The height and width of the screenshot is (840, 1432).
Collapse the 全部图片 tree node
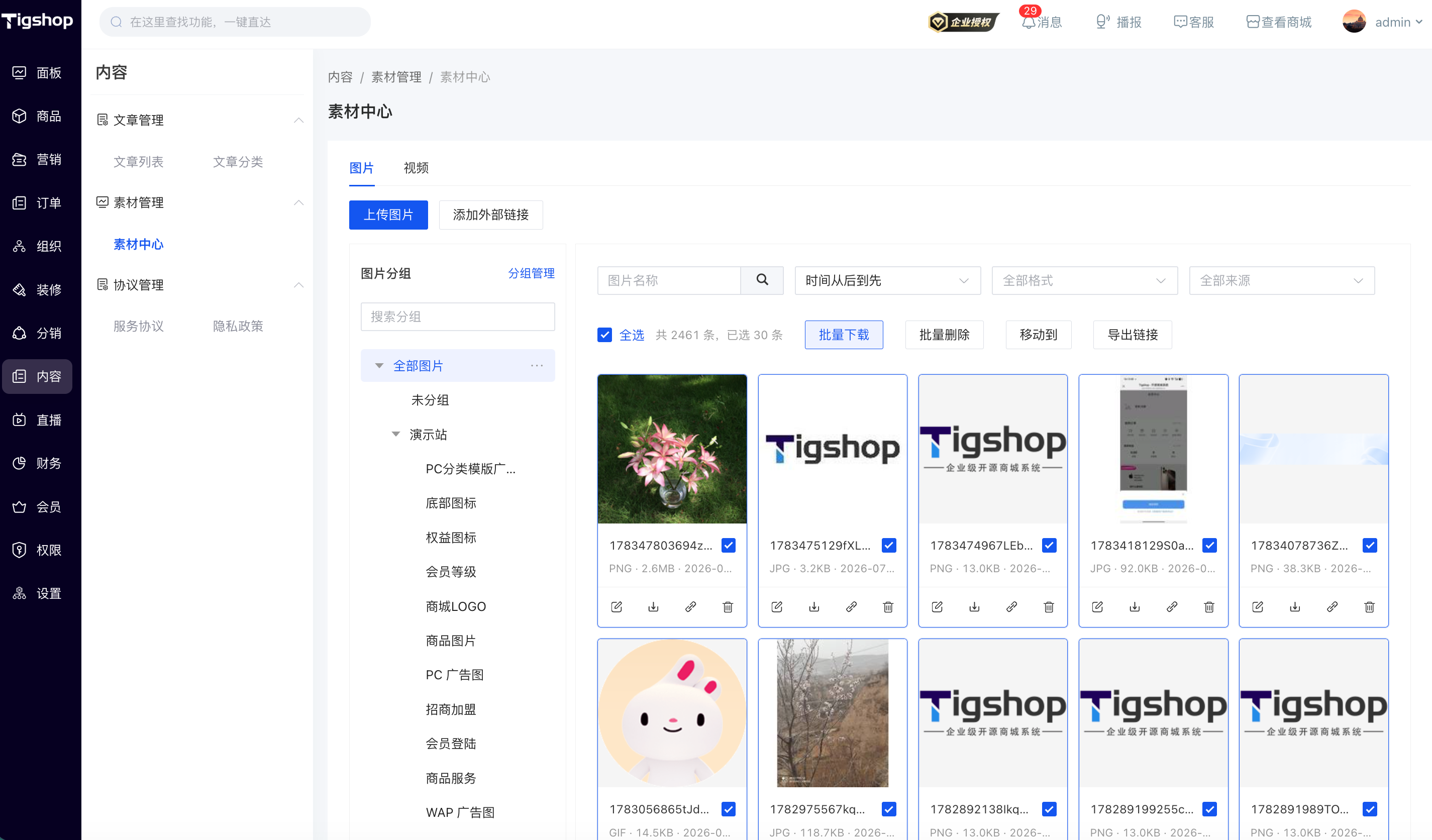(x=379, y=365)
